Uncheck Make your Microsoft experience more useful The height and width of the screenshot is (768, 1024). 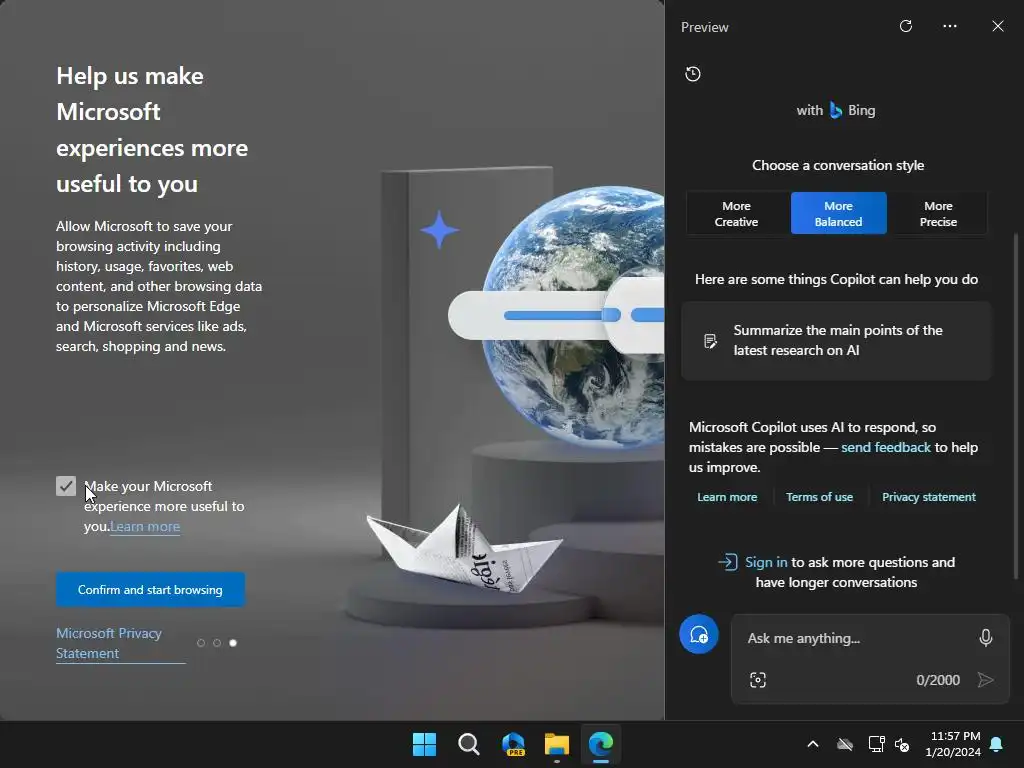pos(66,486)
